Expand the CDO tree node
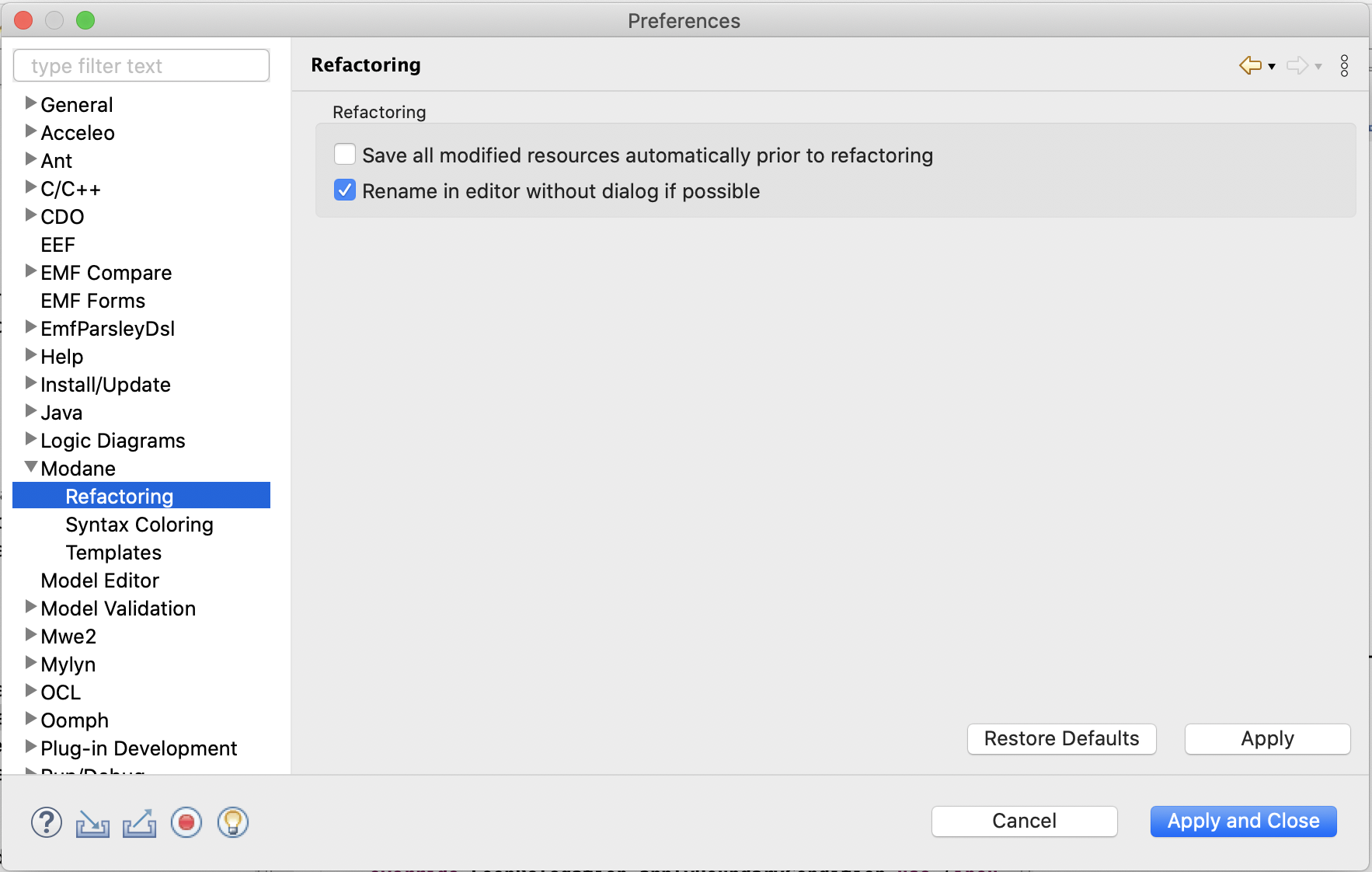Viewport: 1372px width, 872px height. click(31, 215)
